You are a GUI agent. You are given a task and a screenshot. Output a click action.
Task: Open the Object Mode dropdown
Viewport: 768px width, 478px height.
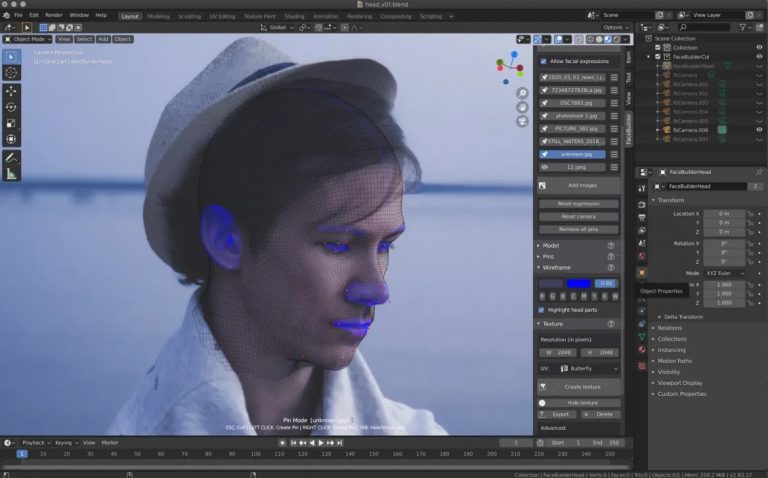pyautogui.click(x=27, y=39)
